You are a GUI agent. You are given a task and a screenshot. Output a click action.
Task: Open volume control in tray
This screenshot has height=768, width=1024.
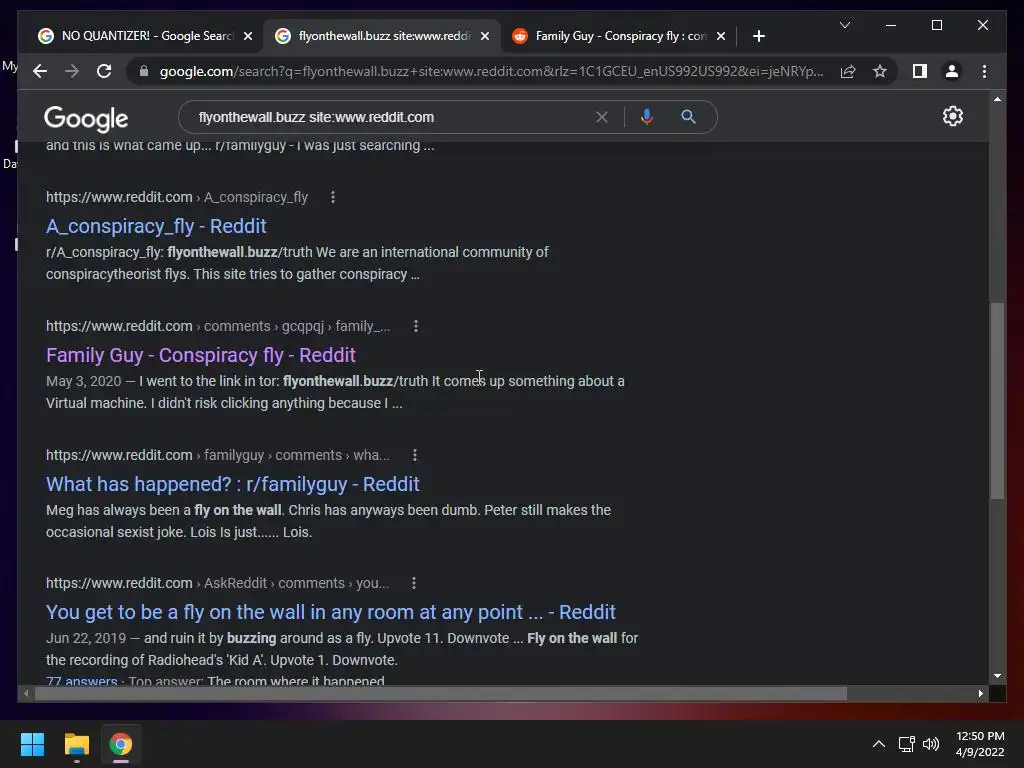931,744
